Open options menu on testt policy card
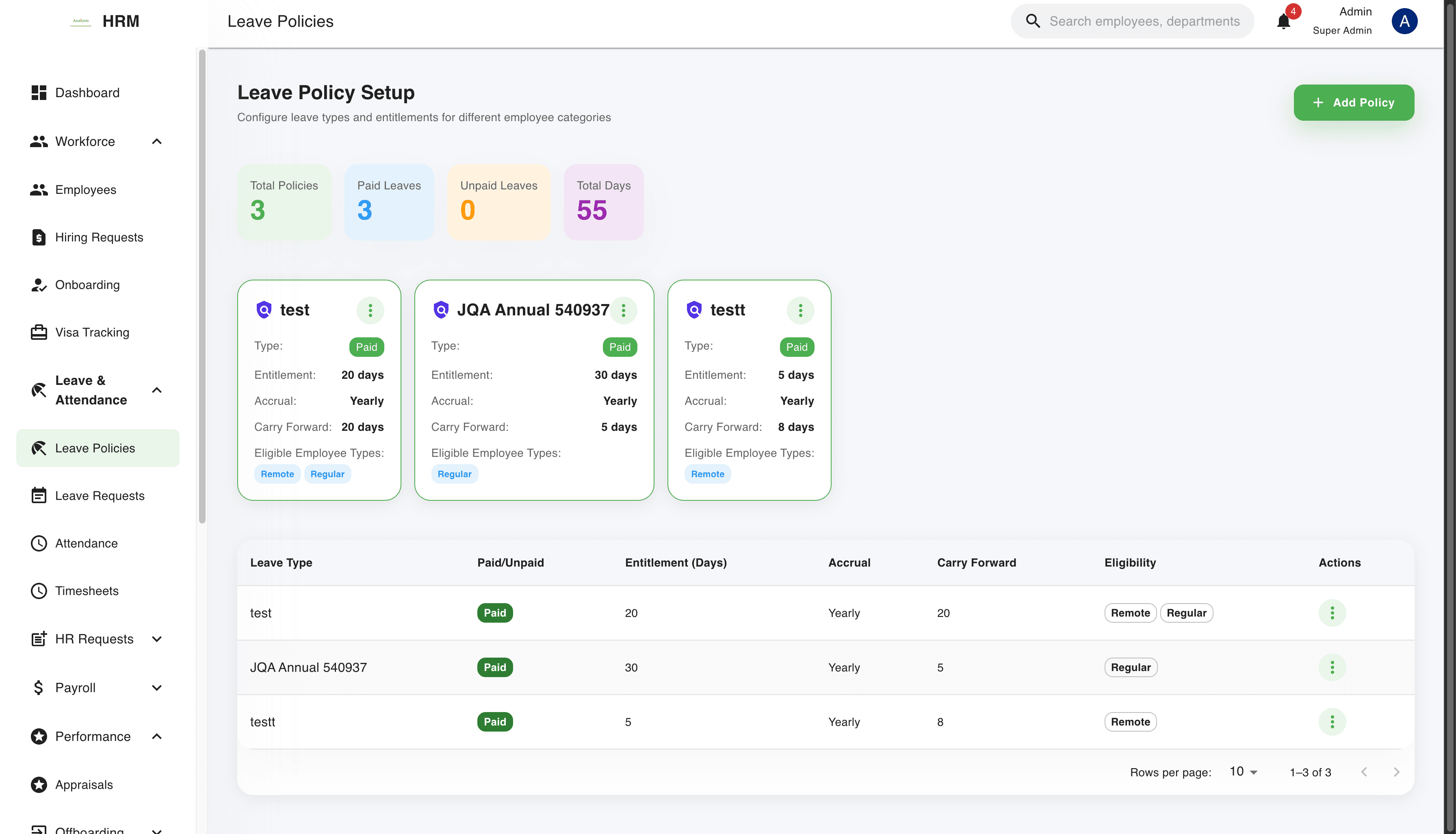Screen dimensions: 1456x834 800,311
